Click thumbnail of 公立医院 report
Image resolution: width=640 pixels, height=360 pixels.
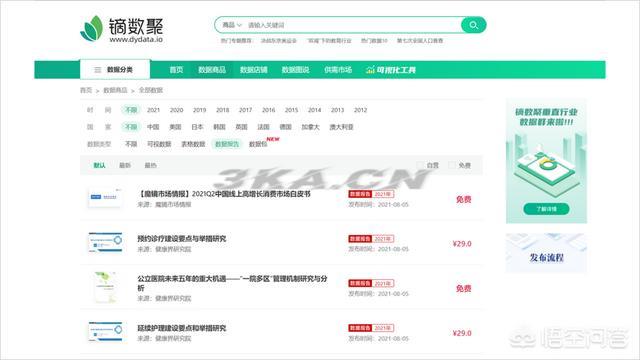pos(105,287)
